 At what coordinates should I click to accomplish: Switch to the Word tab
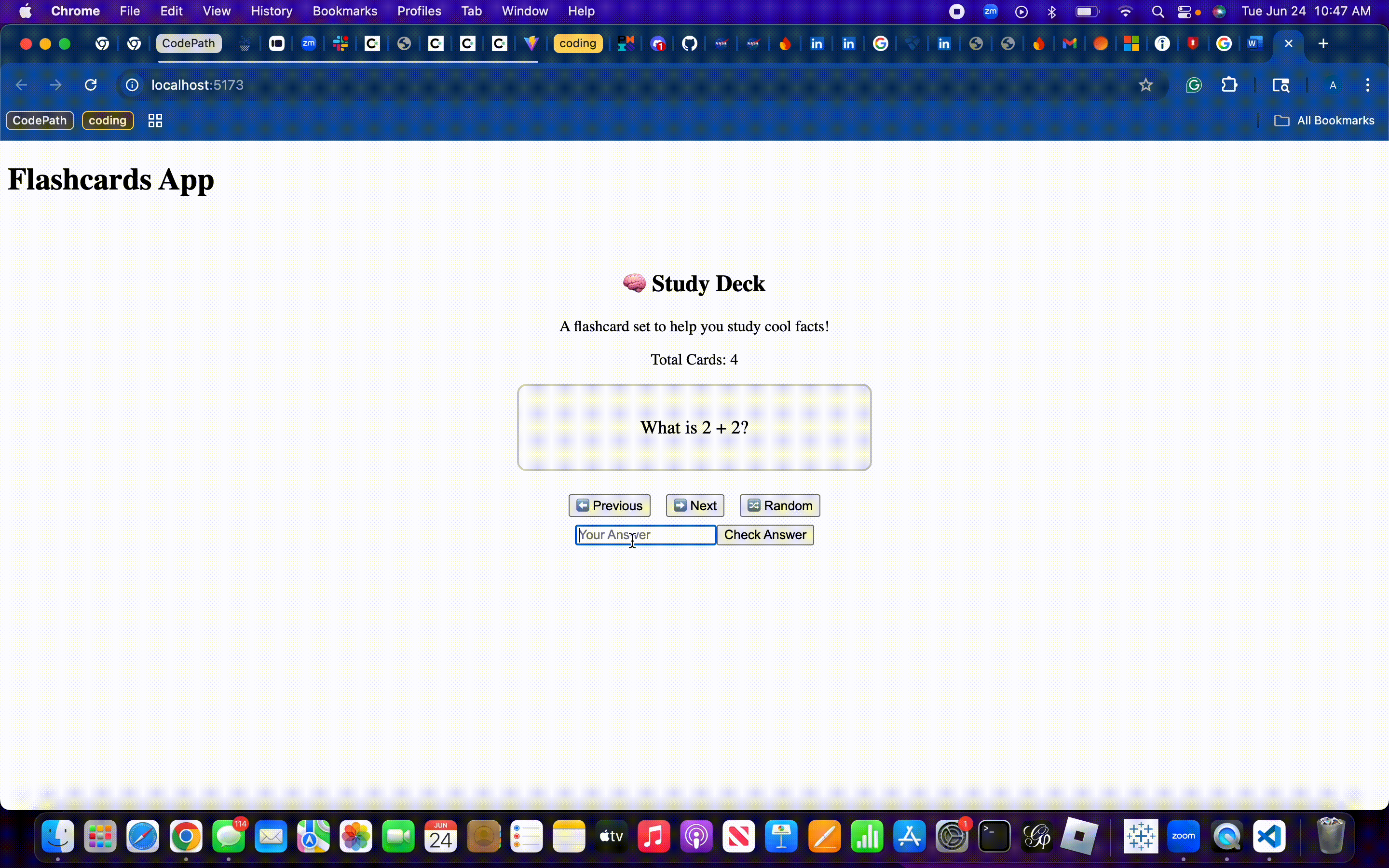click(x=1255, y=43)
